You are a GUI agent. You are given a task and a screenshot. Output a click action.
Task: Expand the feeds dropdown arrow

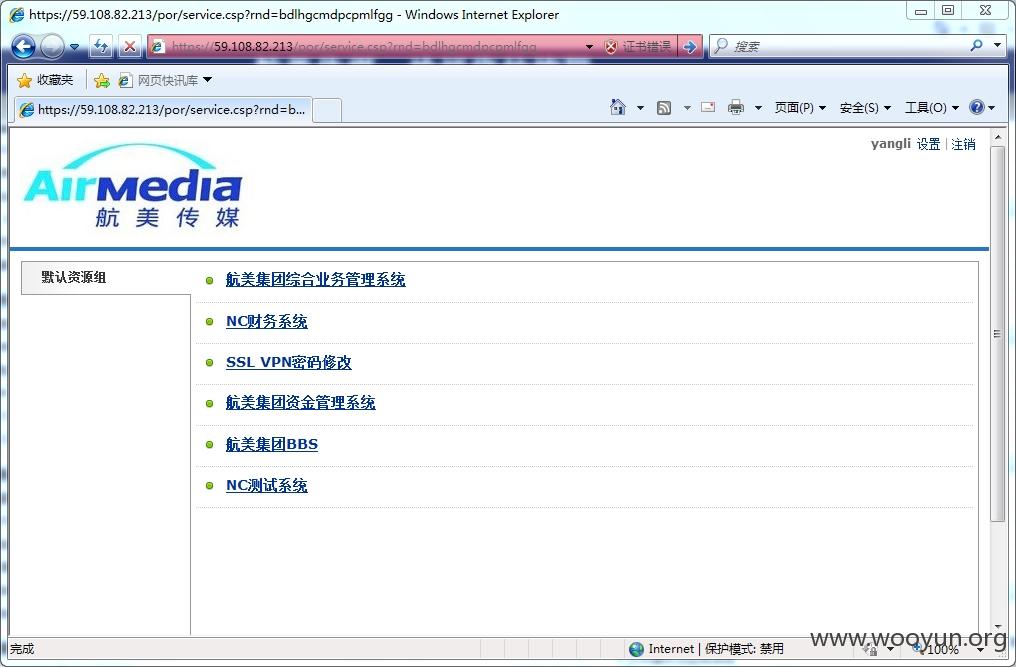687,108
